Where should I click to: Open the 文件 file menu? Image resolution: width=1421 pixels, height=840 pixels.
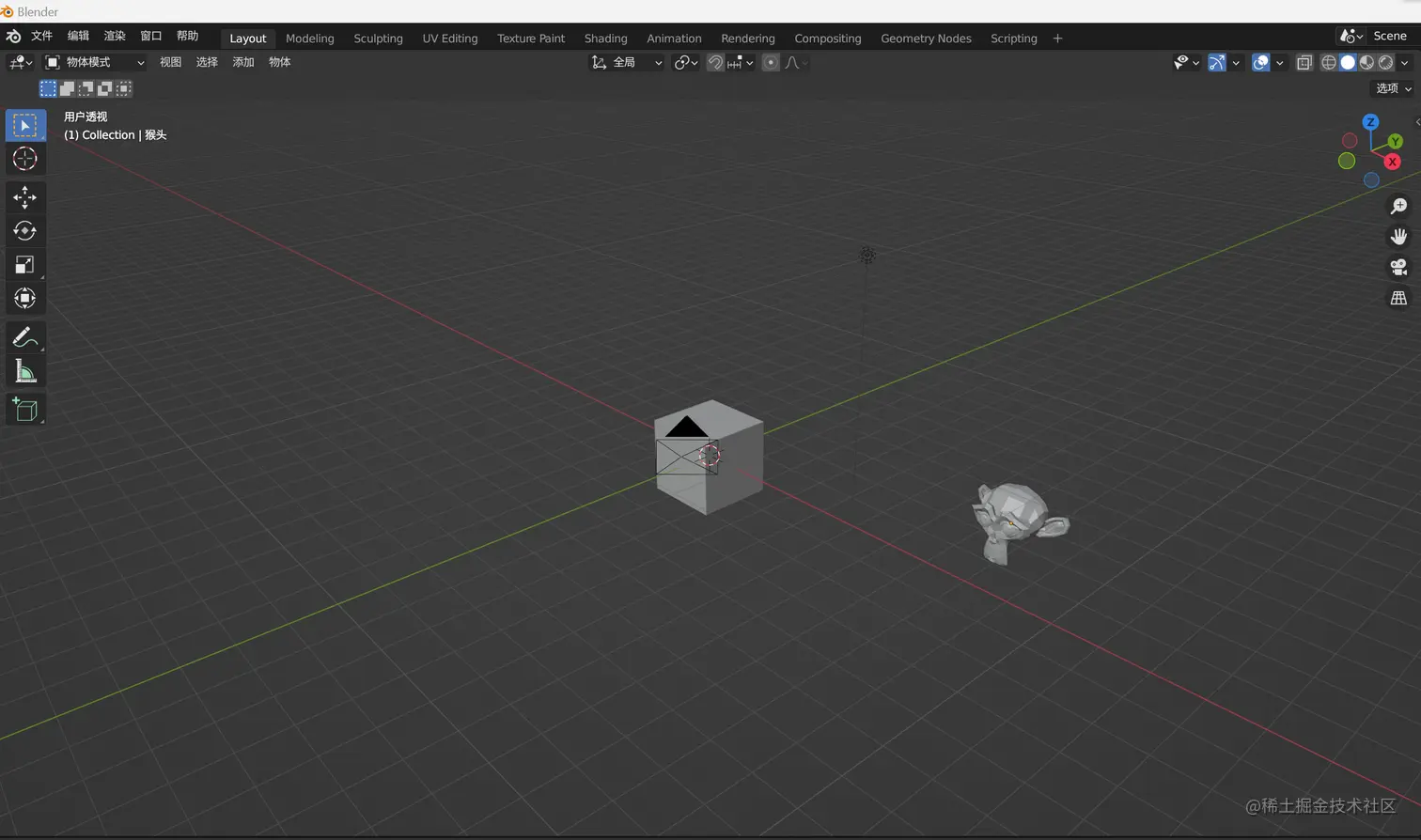(x=42, y=36)
